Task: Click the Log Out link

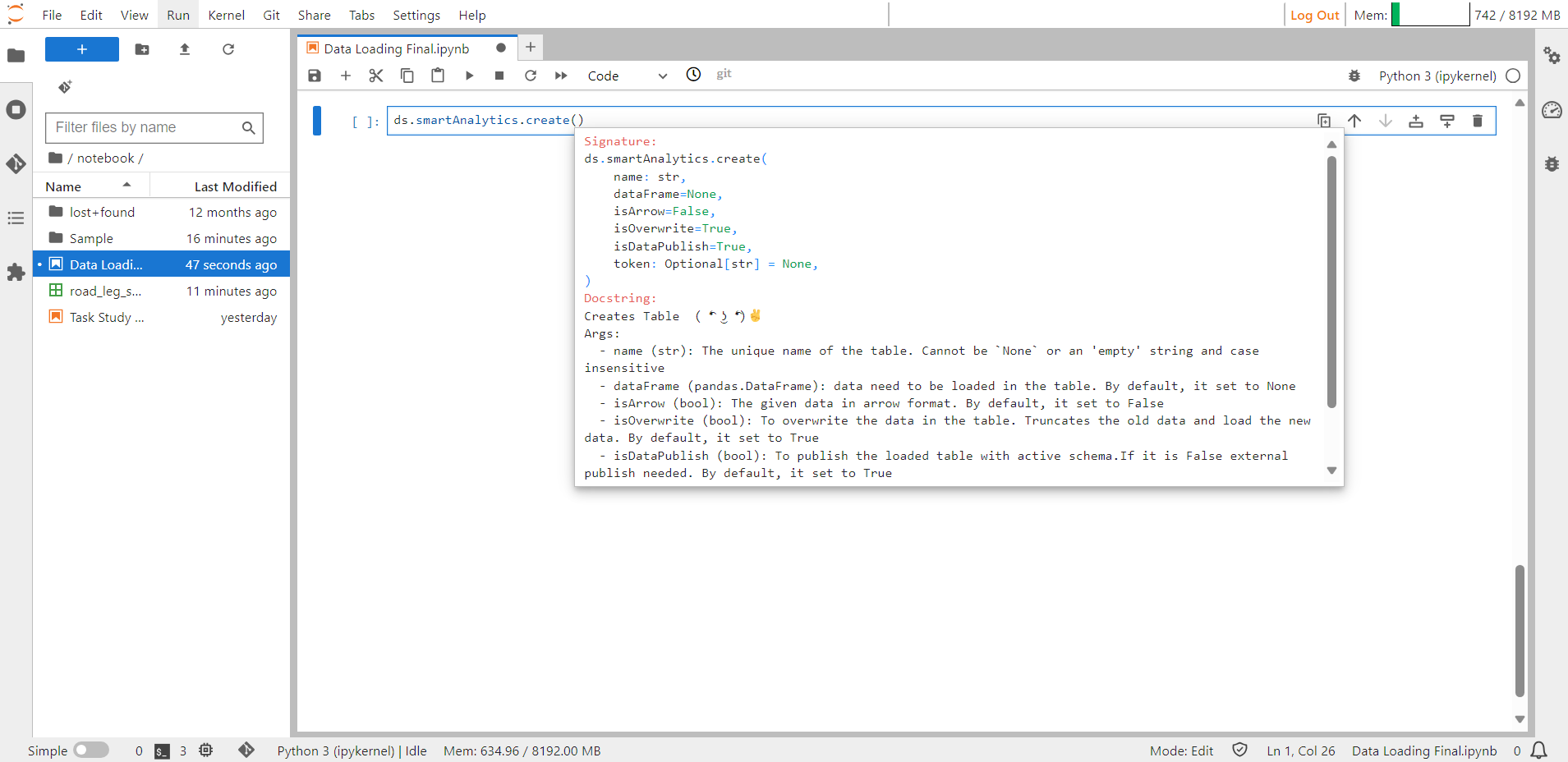Action: [x=1313, y=15]
